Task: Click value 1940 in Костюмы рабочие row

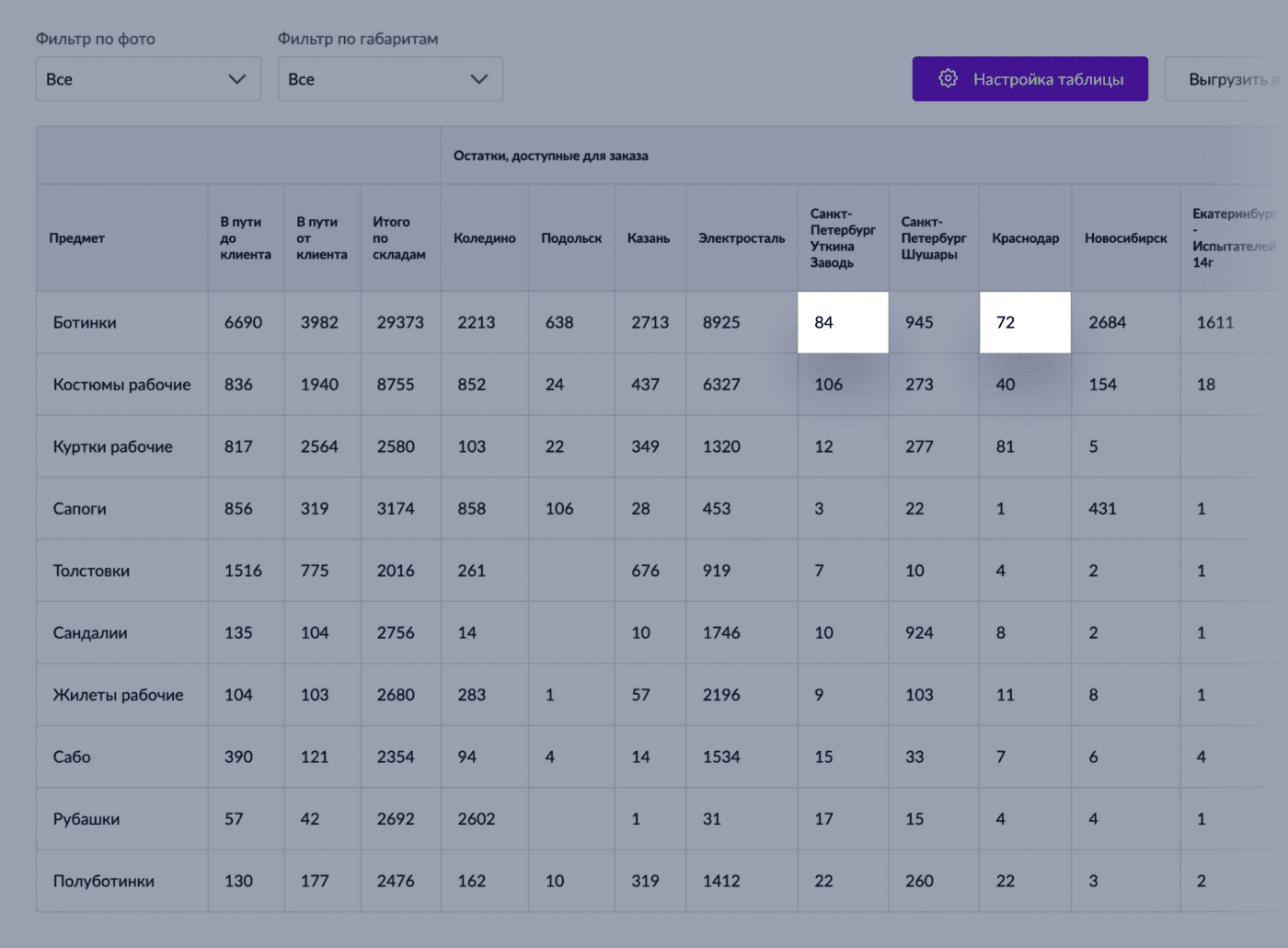Action: tap(319, 385)
